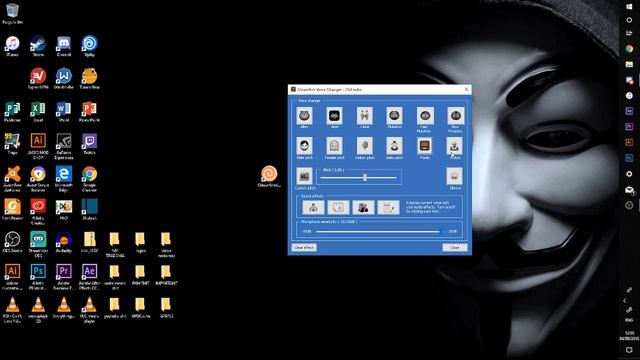Apply the Baby pitch voice
640x360 pixels.
(394, 146)
